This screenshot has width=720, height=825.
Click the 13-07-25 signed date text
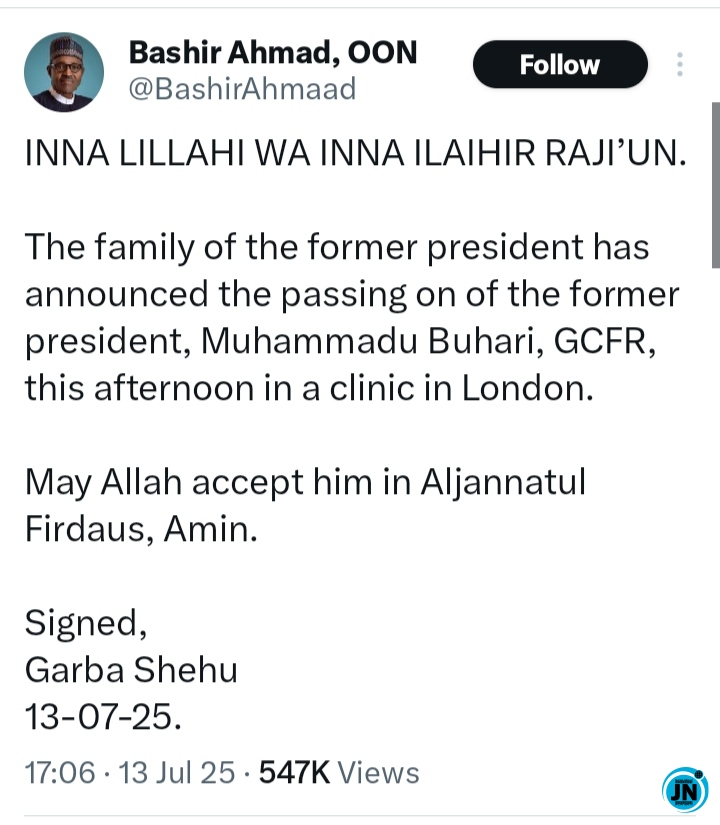(x=103, y=717)
